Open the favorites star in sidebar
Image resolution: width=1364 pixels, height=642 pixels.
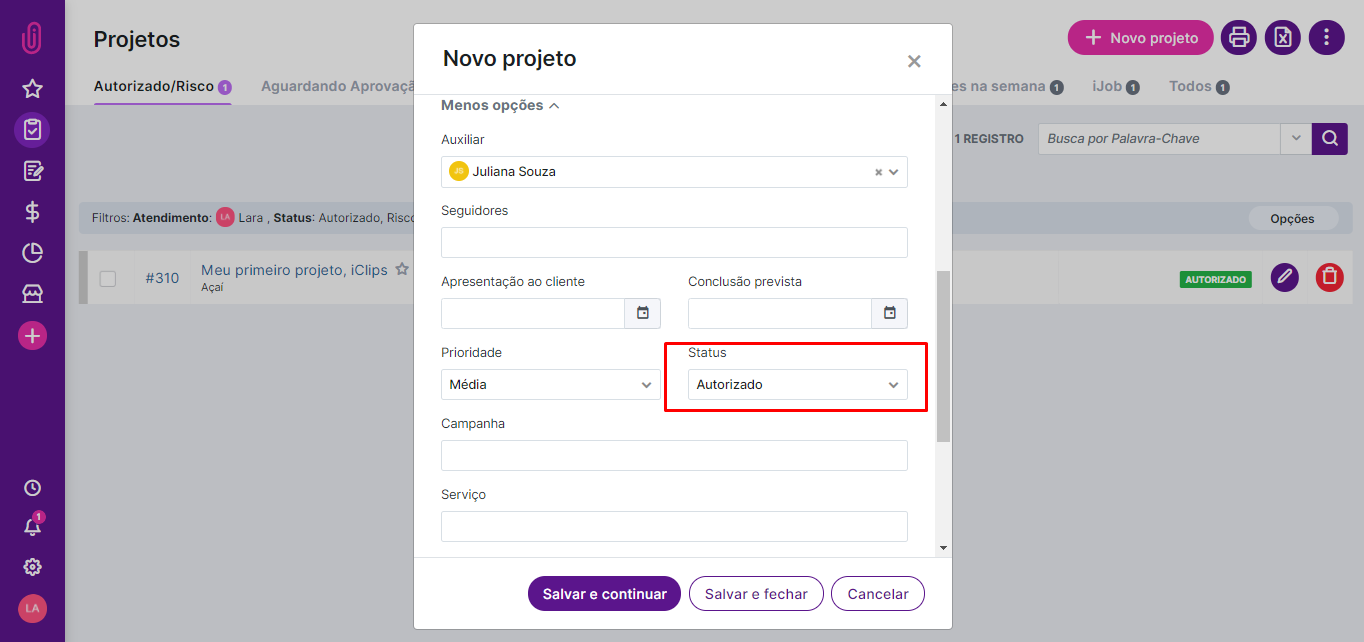32,89
